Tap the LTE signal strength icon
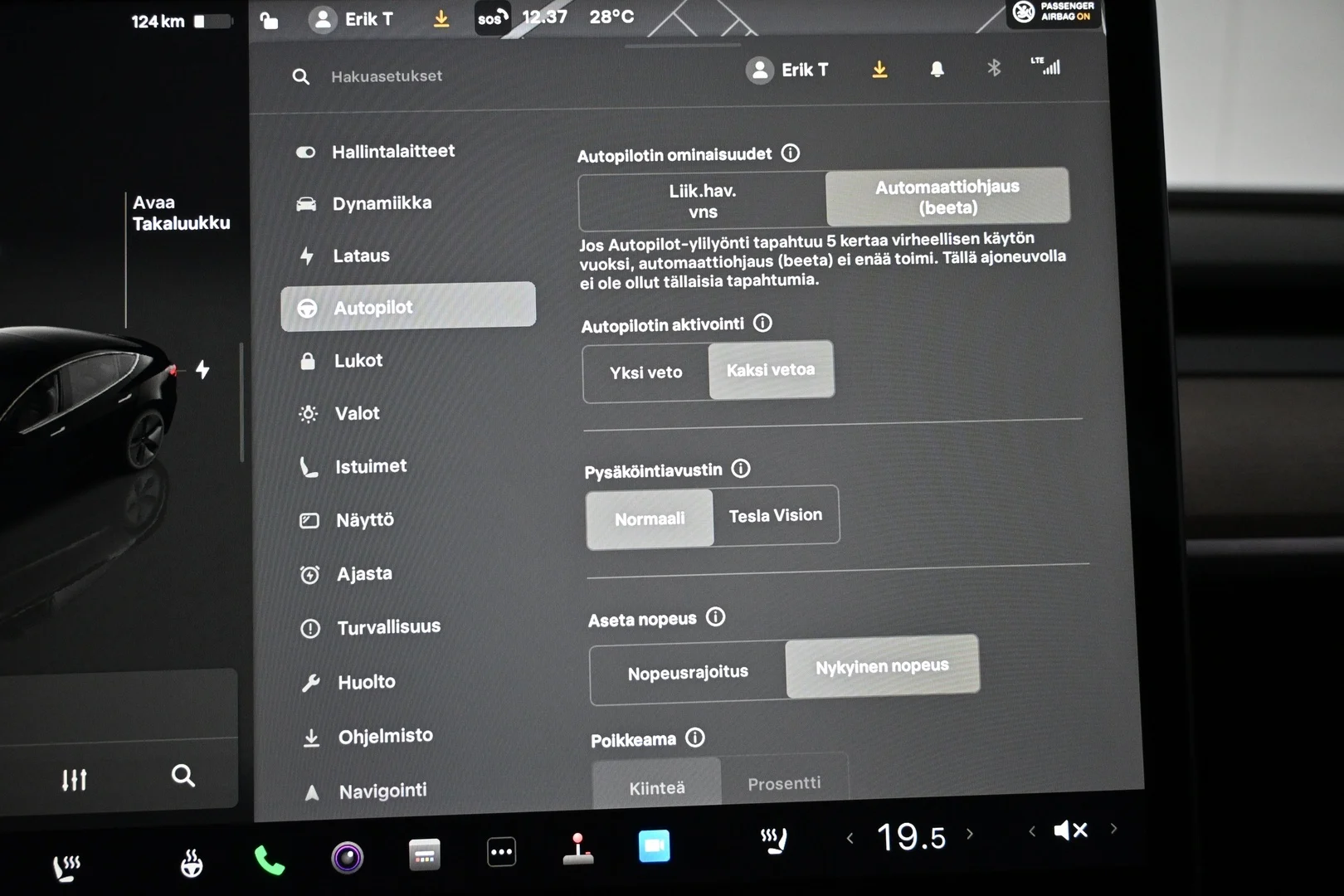The width and height of the screenshot is (1344, 896). 1045,66
